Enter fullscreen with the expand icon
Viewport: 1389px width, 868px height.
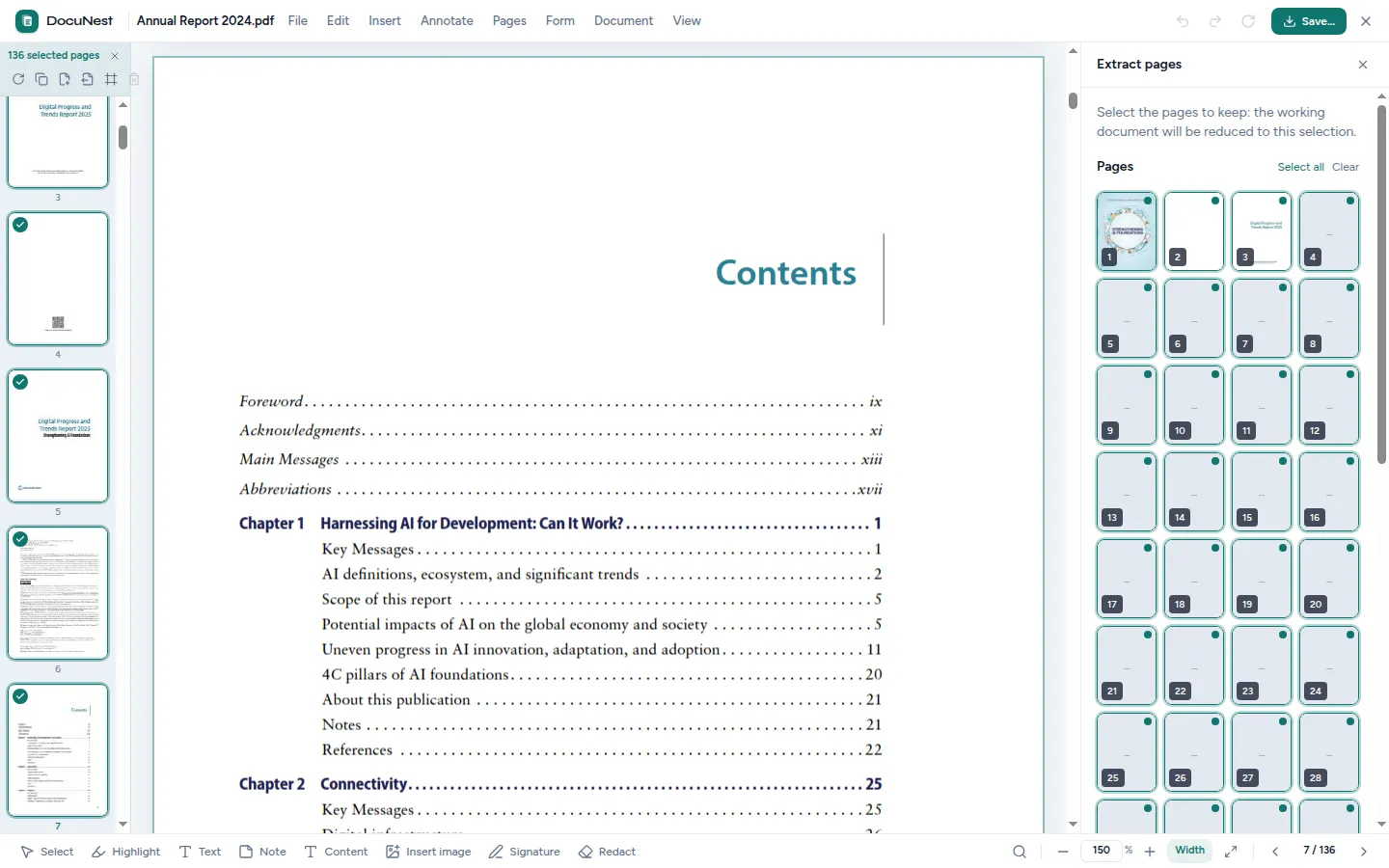click(1231, 852)
